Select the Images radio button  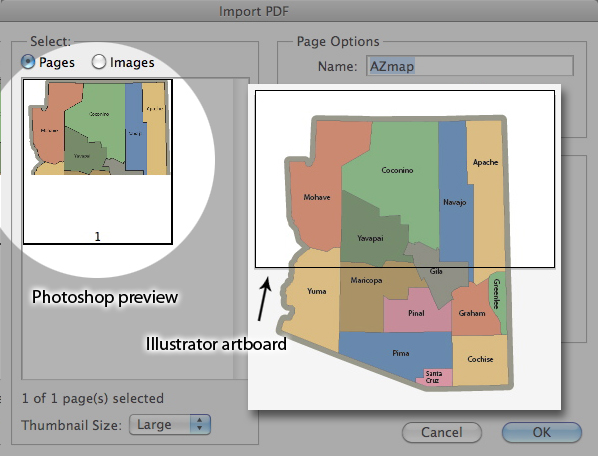tap(99, 62)
